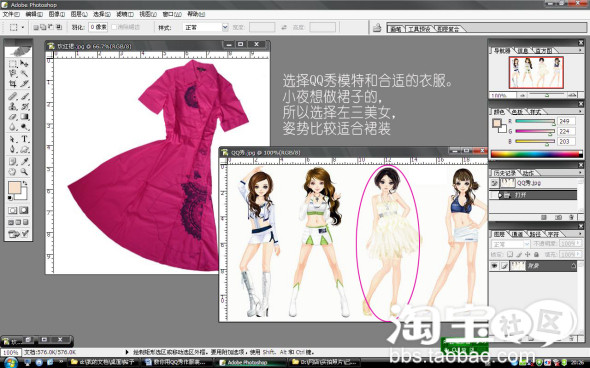
Task: Toggle anti-alias checkbox in options bar
Action: (114, 27)
